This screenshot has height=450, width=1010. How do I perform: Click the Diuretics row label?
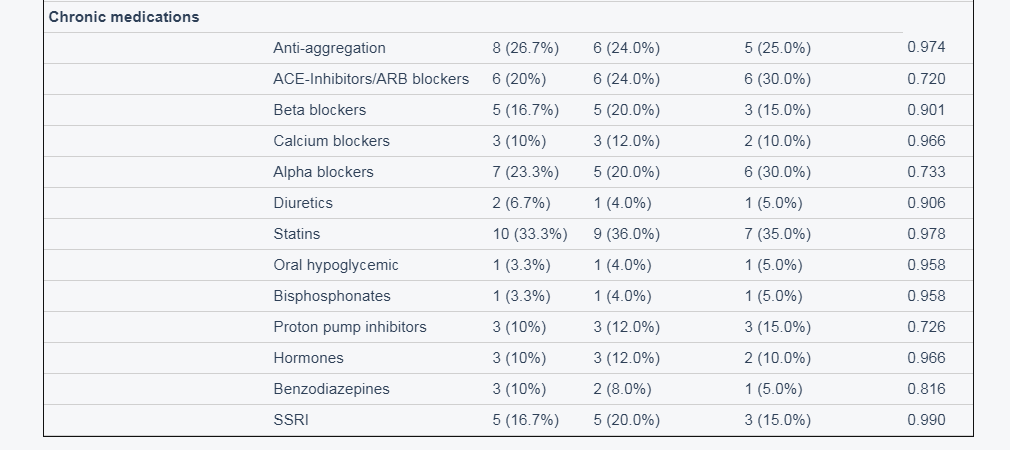(303, 203)
